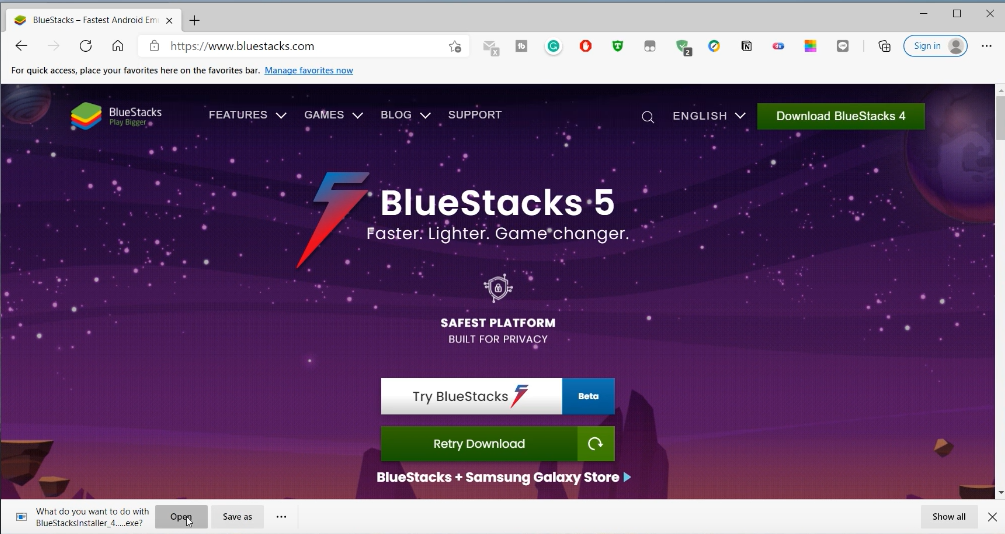The image size is (1005, 534).
Task: Open the ENGLISH language dropdown
Action: (x=709, y=116)
